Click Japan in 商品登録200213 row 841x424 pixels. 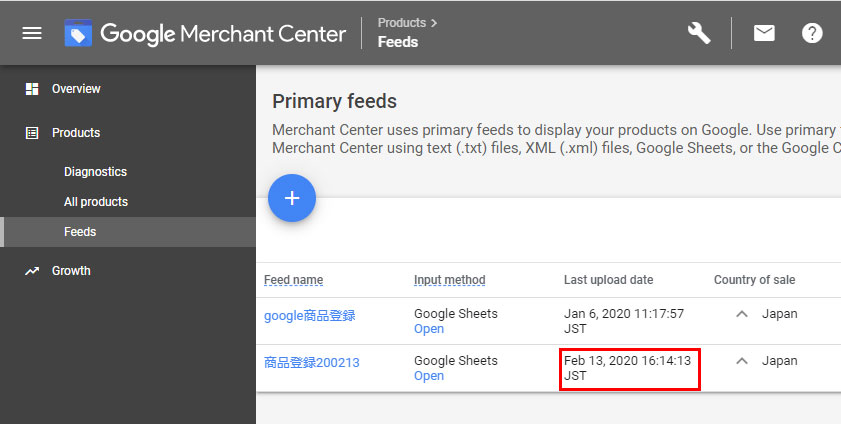(779, 361)
